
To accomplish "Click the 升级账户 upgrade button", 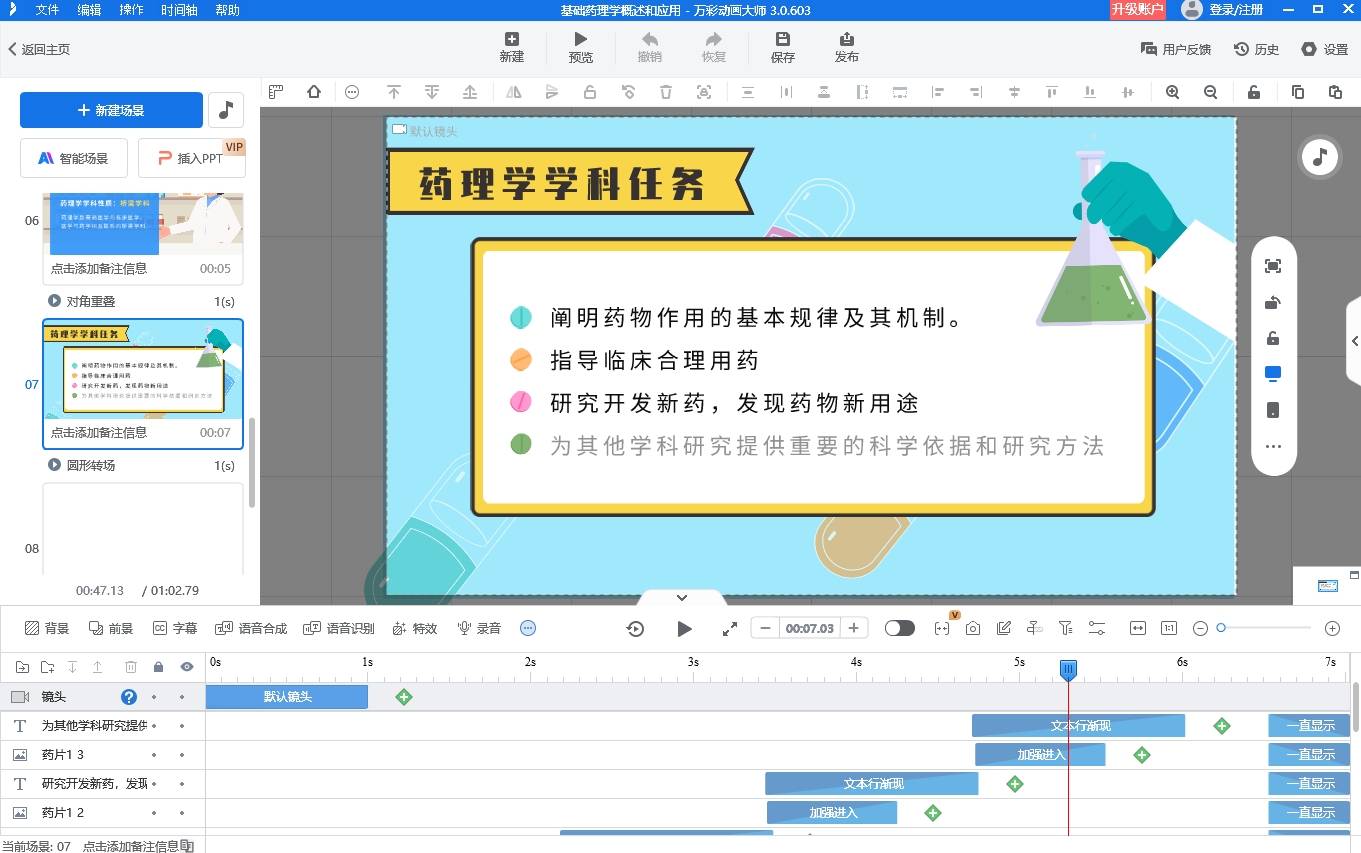I will click(x=1137, y=10).
